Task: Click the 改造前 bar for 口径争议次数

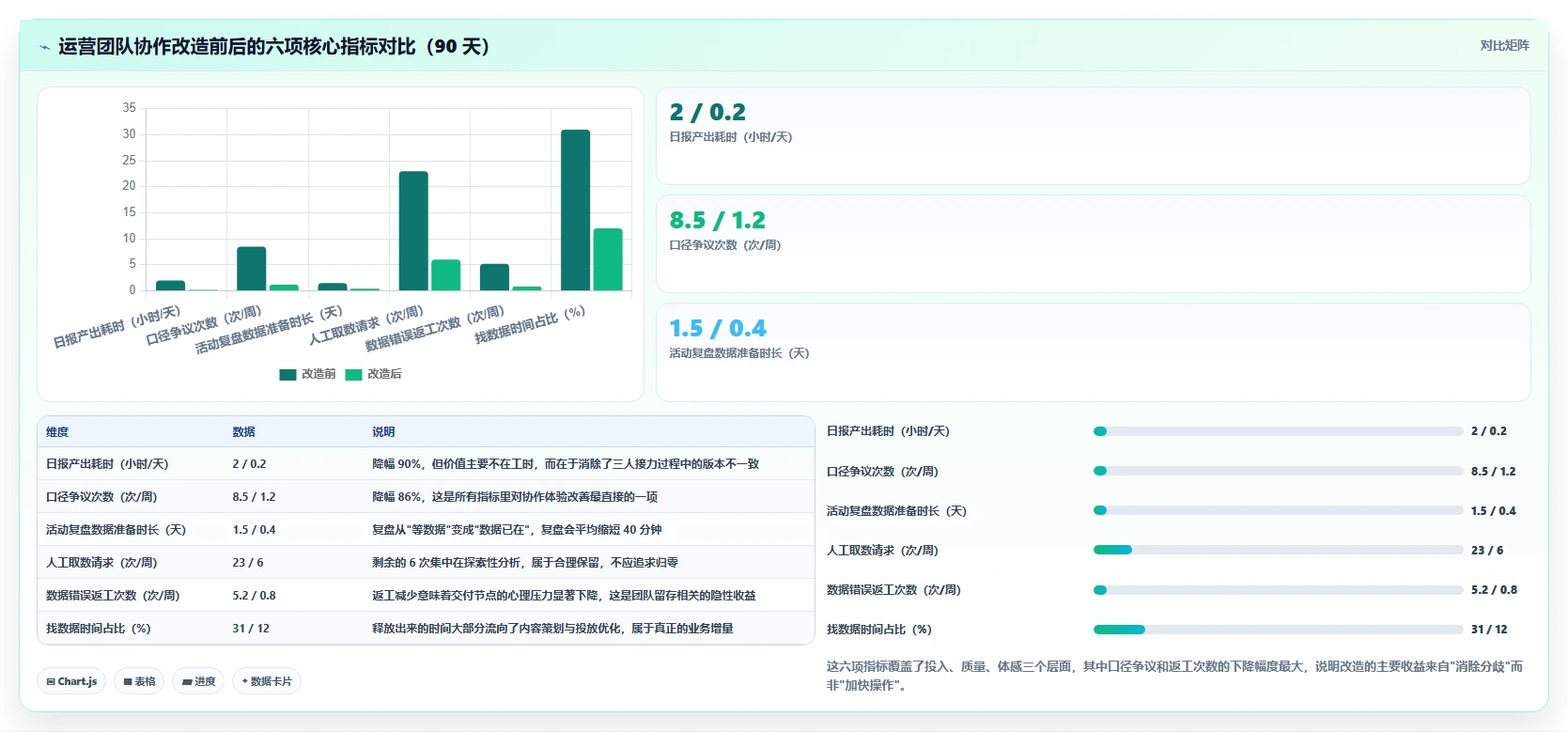Action: click(x=251, y=269)
